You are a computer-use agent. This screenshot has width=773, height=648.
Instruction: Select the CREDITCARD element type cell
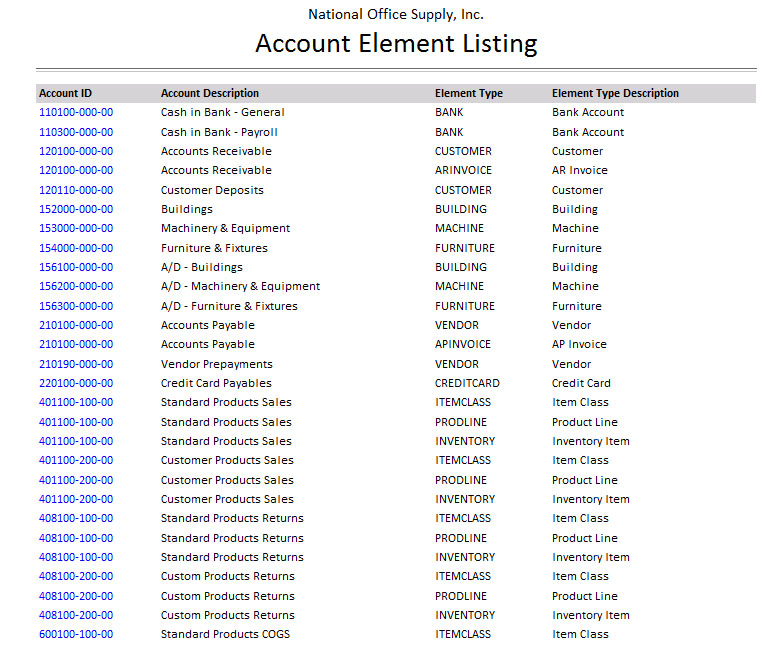pos(467,383)
